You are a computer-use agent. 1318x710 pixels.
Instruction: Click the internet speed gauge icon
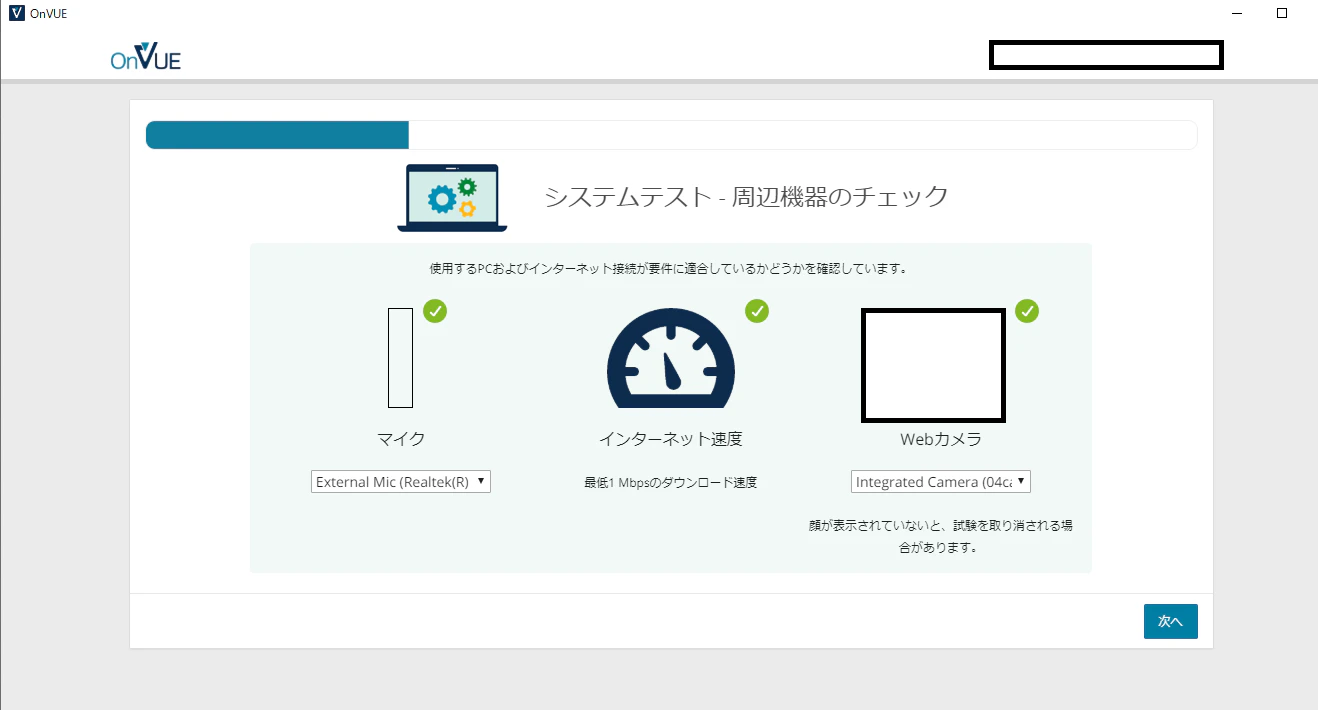point(671,357)
